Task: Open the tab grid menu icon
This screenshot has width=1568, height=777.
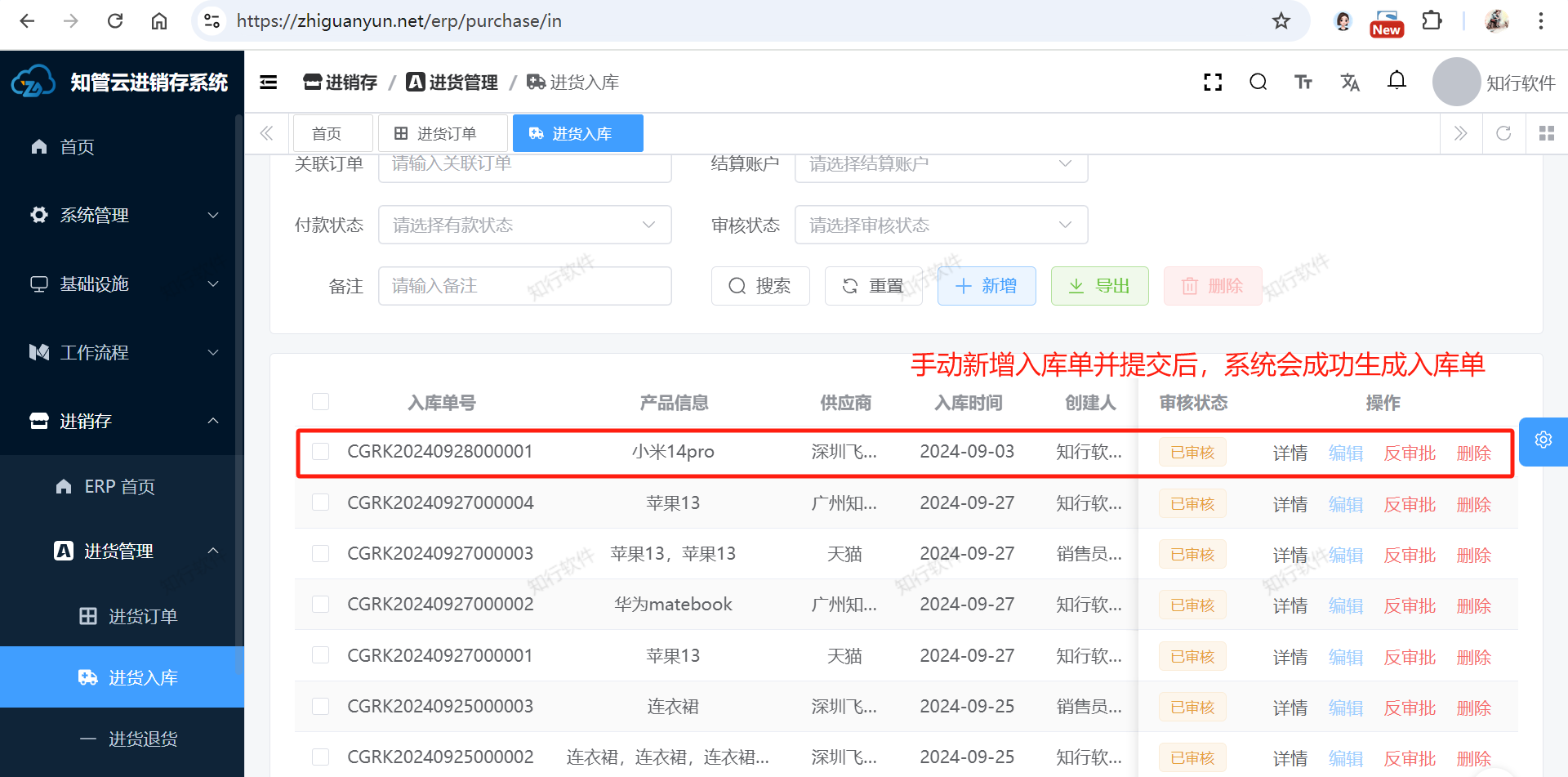Action: [1546, 133]
